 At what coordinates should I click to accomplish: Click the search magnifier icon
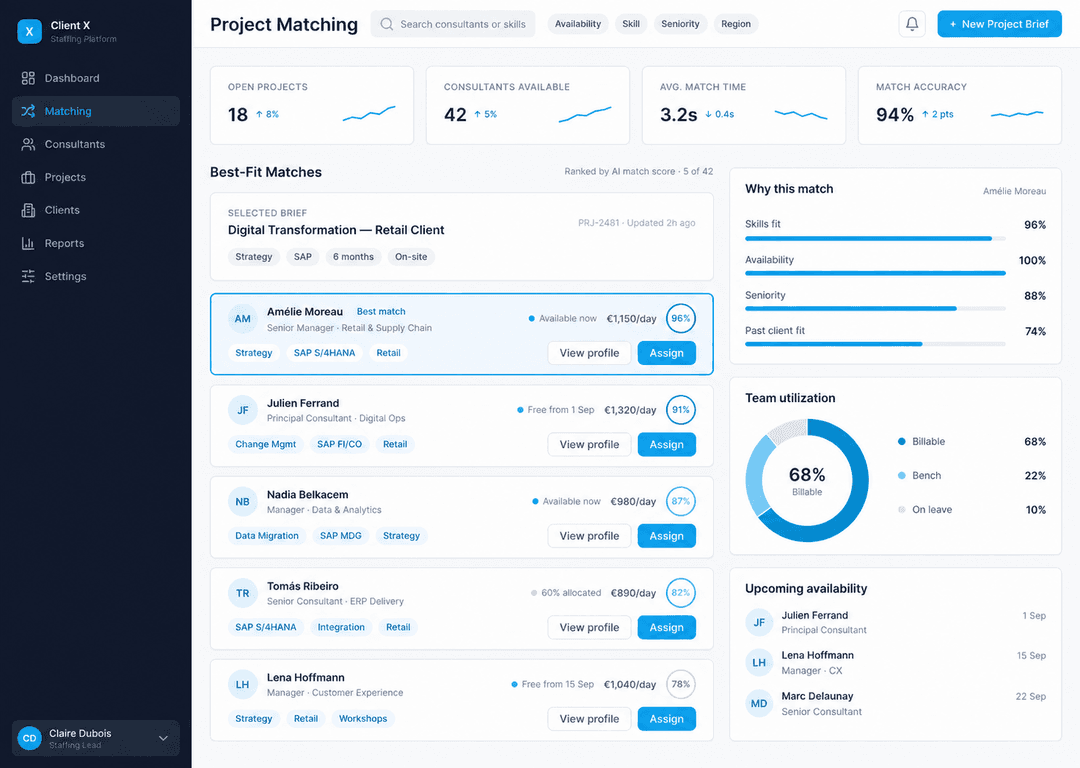pyautogui.click(x=387, y=24)
